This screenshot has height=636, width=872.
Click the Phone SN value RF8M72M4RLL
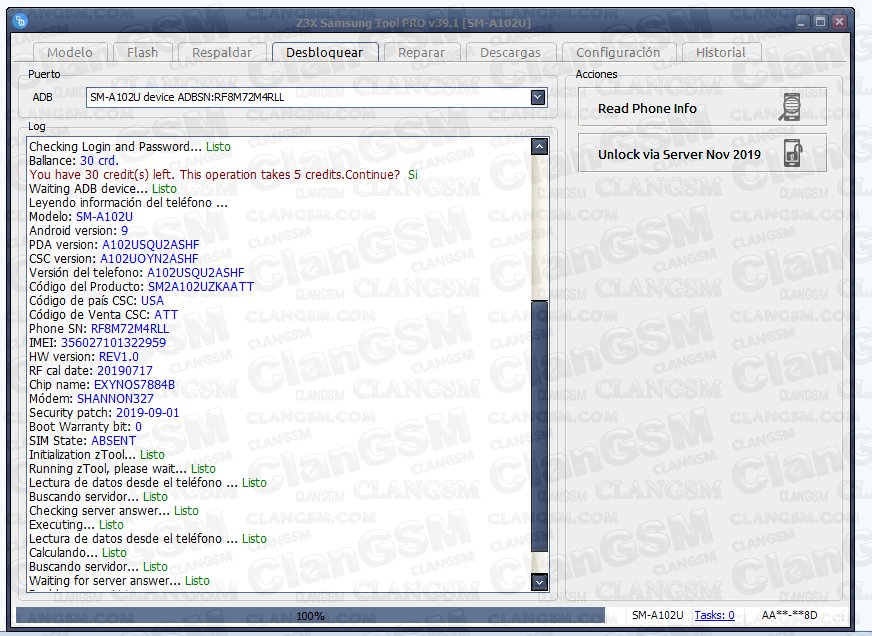tap(130, 329)
